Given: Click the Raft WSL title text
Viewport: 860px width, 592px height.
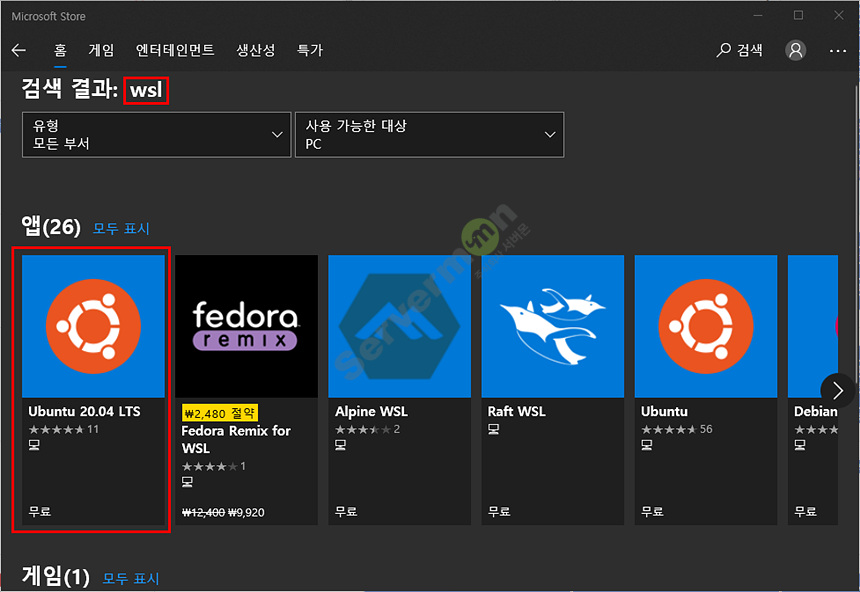Looking at the screenshot, I should coord(517,411).
